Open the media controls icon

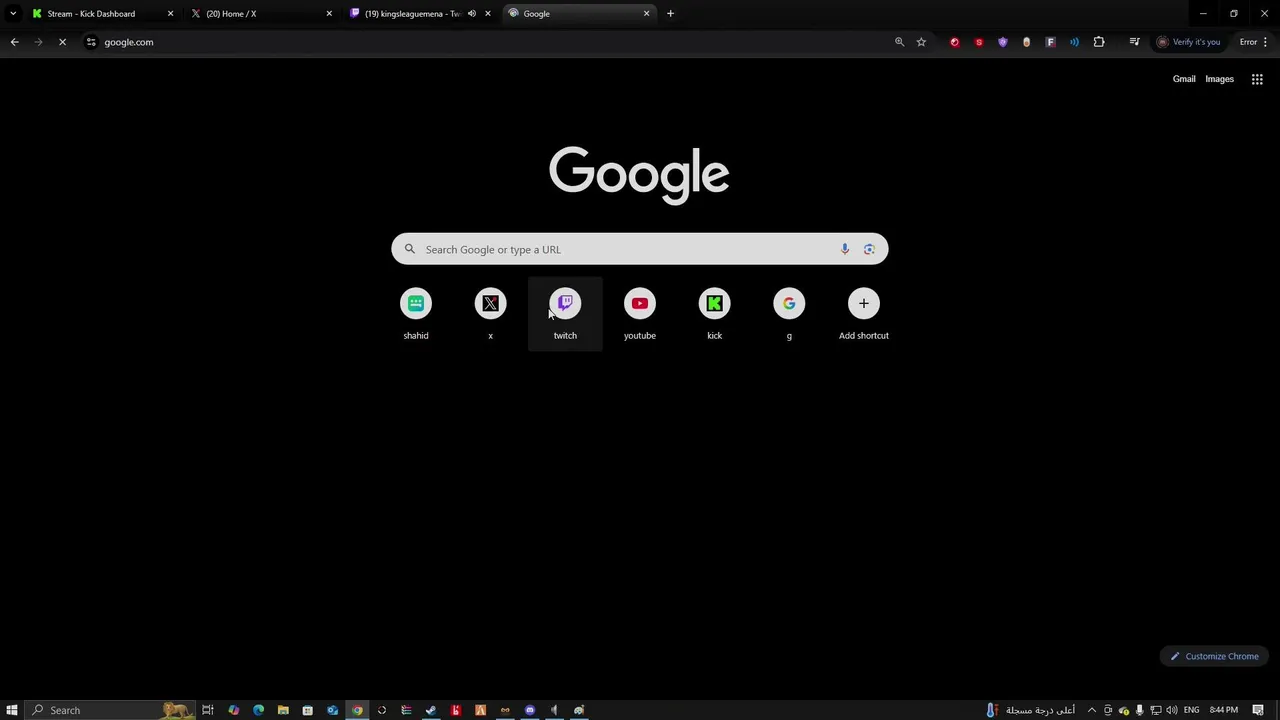tap(1134, 42)
